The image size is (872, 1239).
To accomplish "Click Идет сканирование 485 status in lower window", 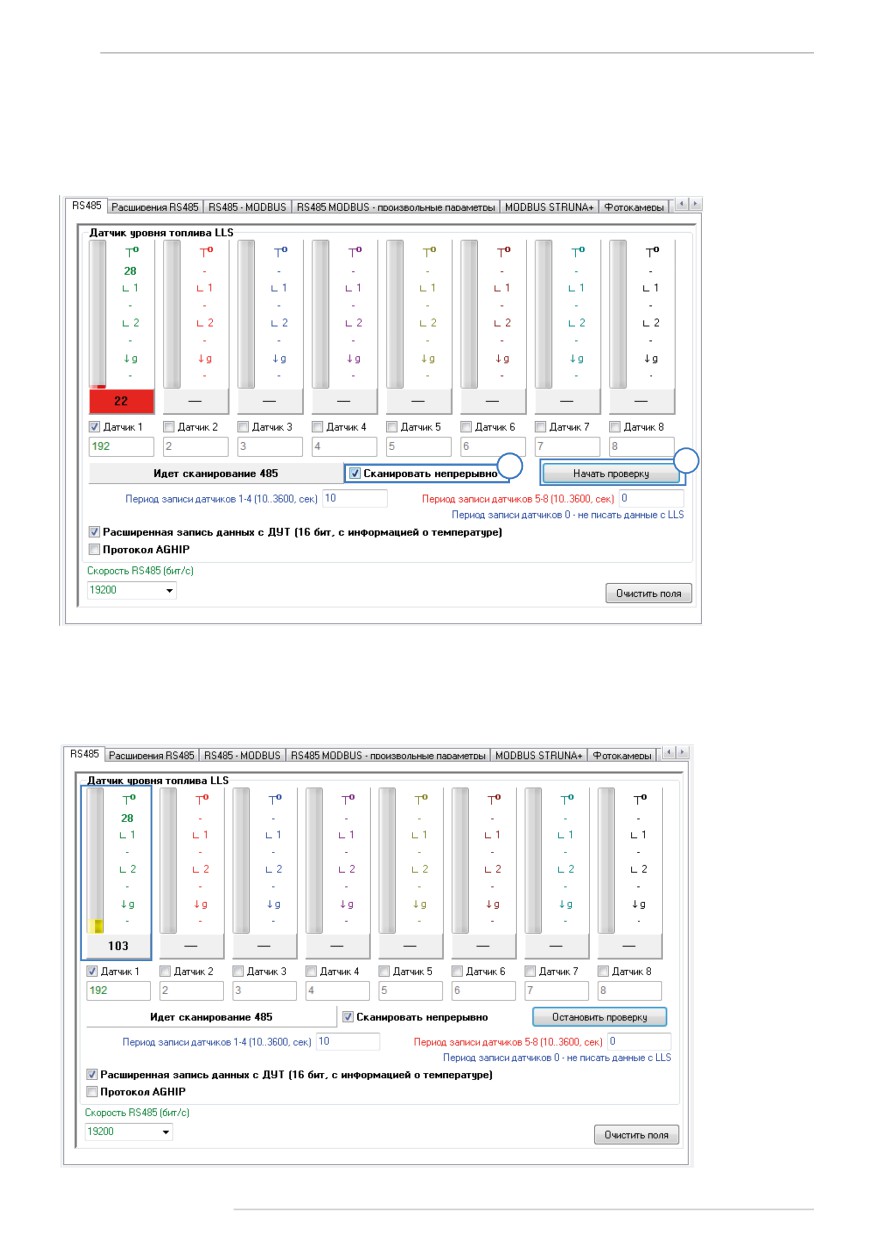I will (x=211, y=1017).
